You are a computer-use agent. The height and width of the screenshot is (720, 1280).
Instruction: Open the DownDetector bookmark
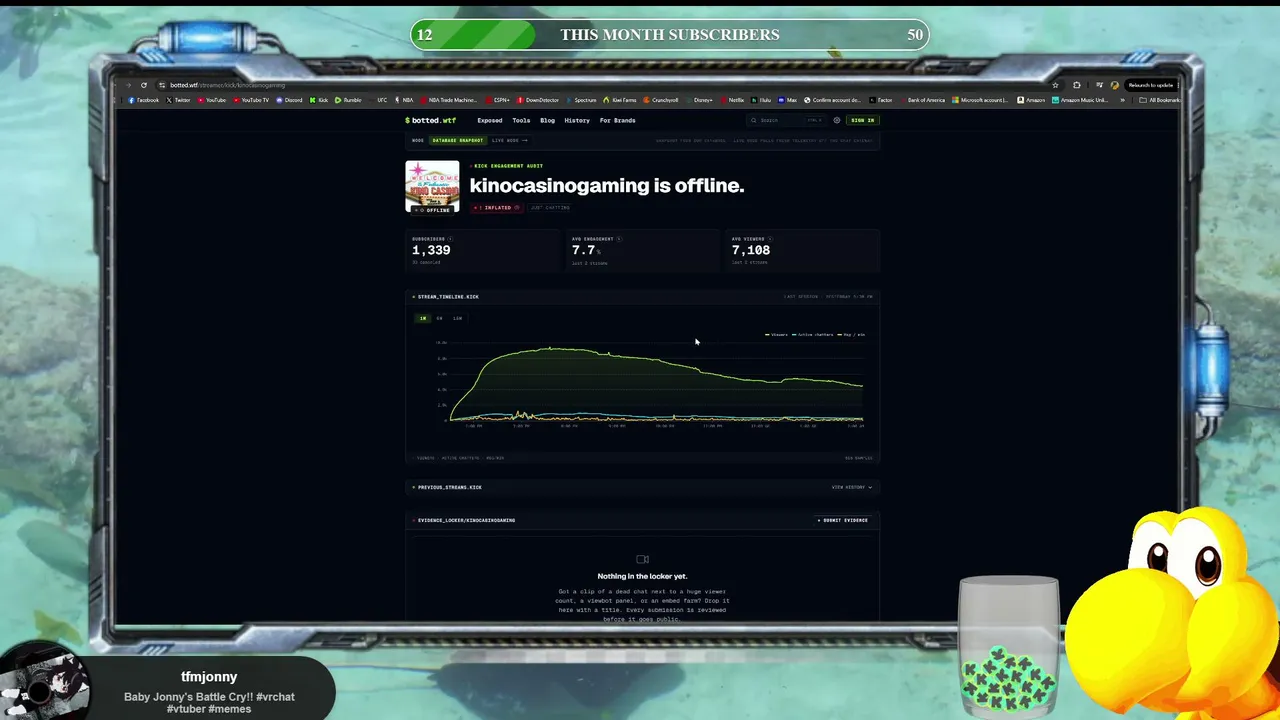point(539,100)
